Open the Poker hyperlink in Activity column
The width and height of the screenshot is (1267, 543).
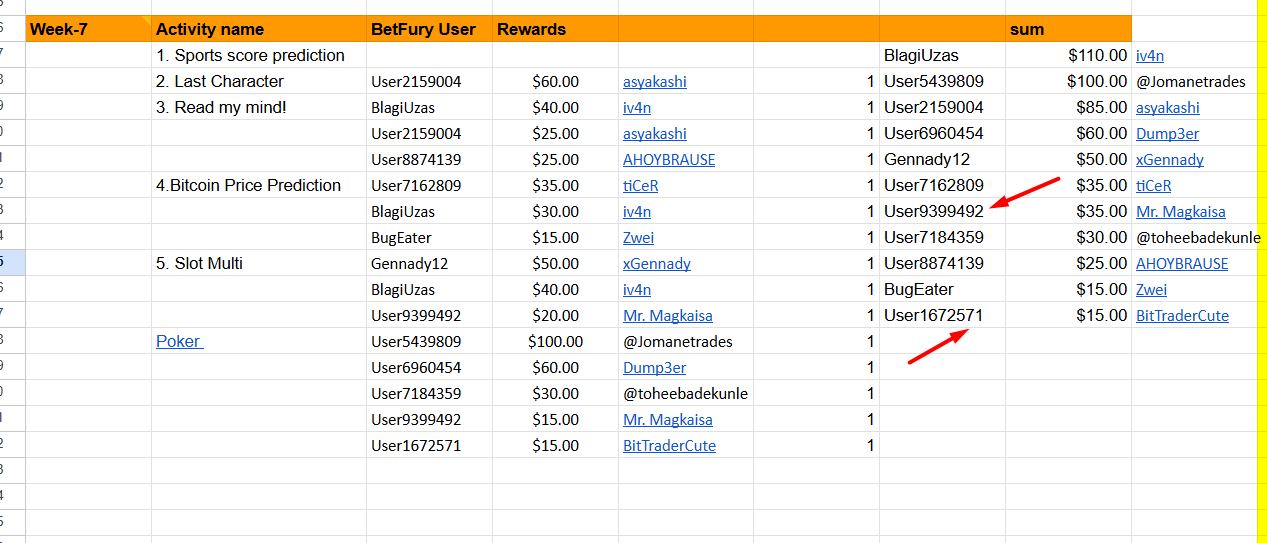[179, 341]
